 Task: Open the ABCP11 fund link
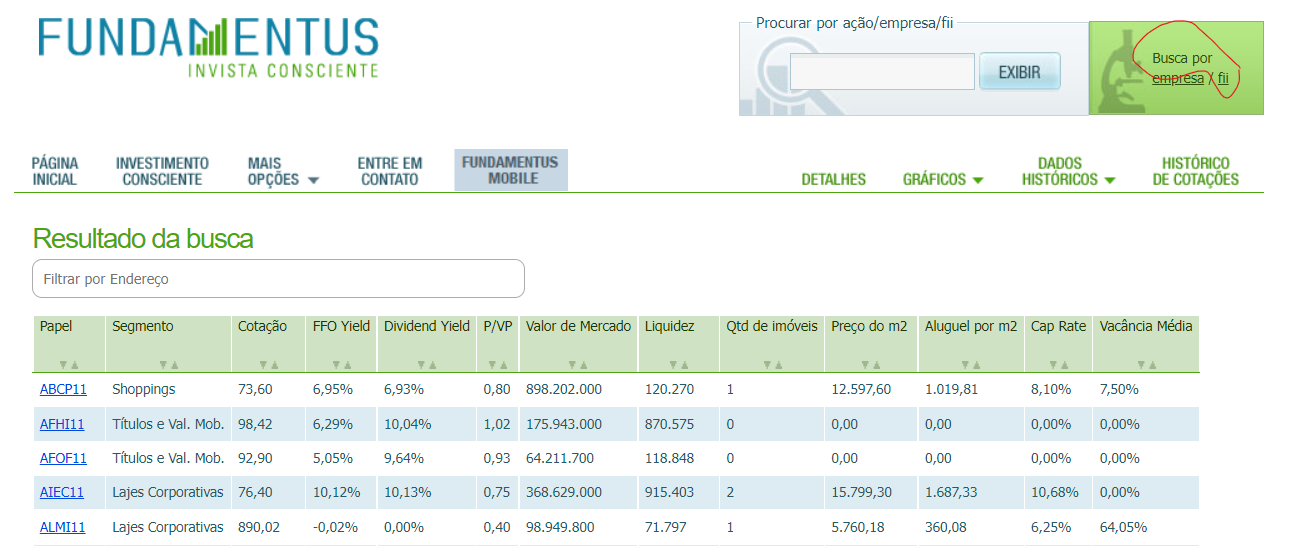pos(63,389)
